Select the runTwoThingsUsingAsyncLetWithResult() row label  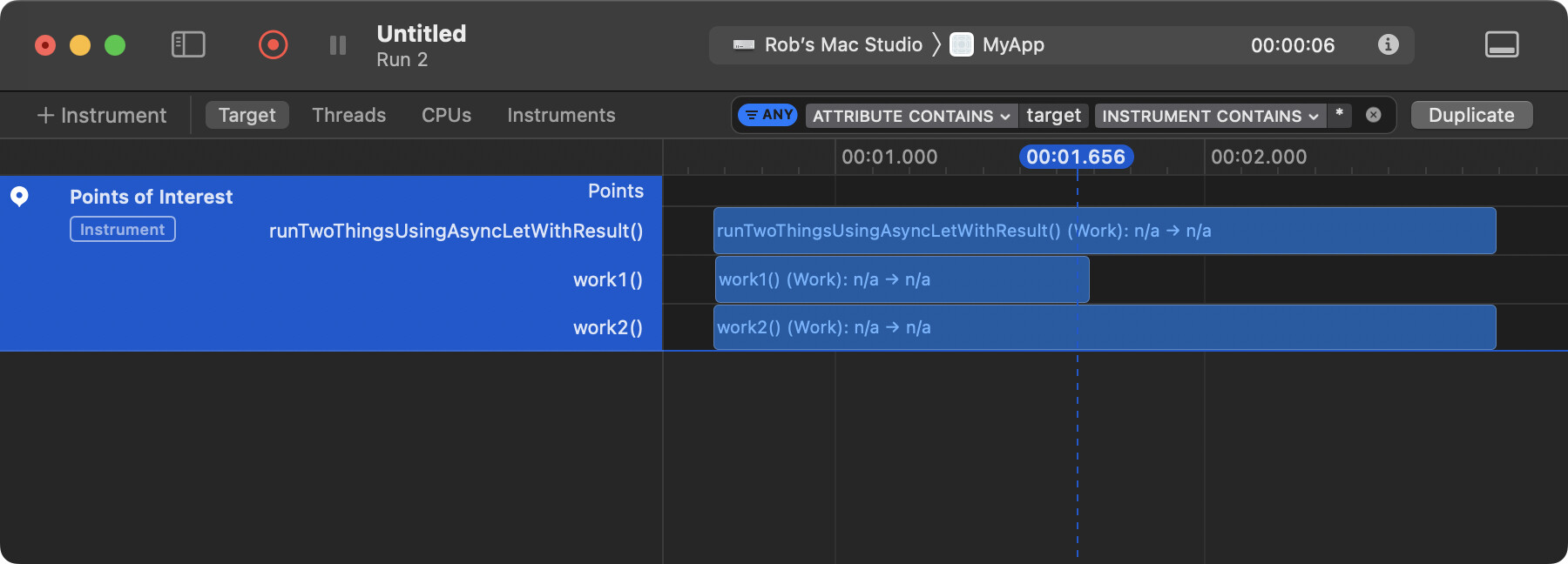(x=456, y=231)
